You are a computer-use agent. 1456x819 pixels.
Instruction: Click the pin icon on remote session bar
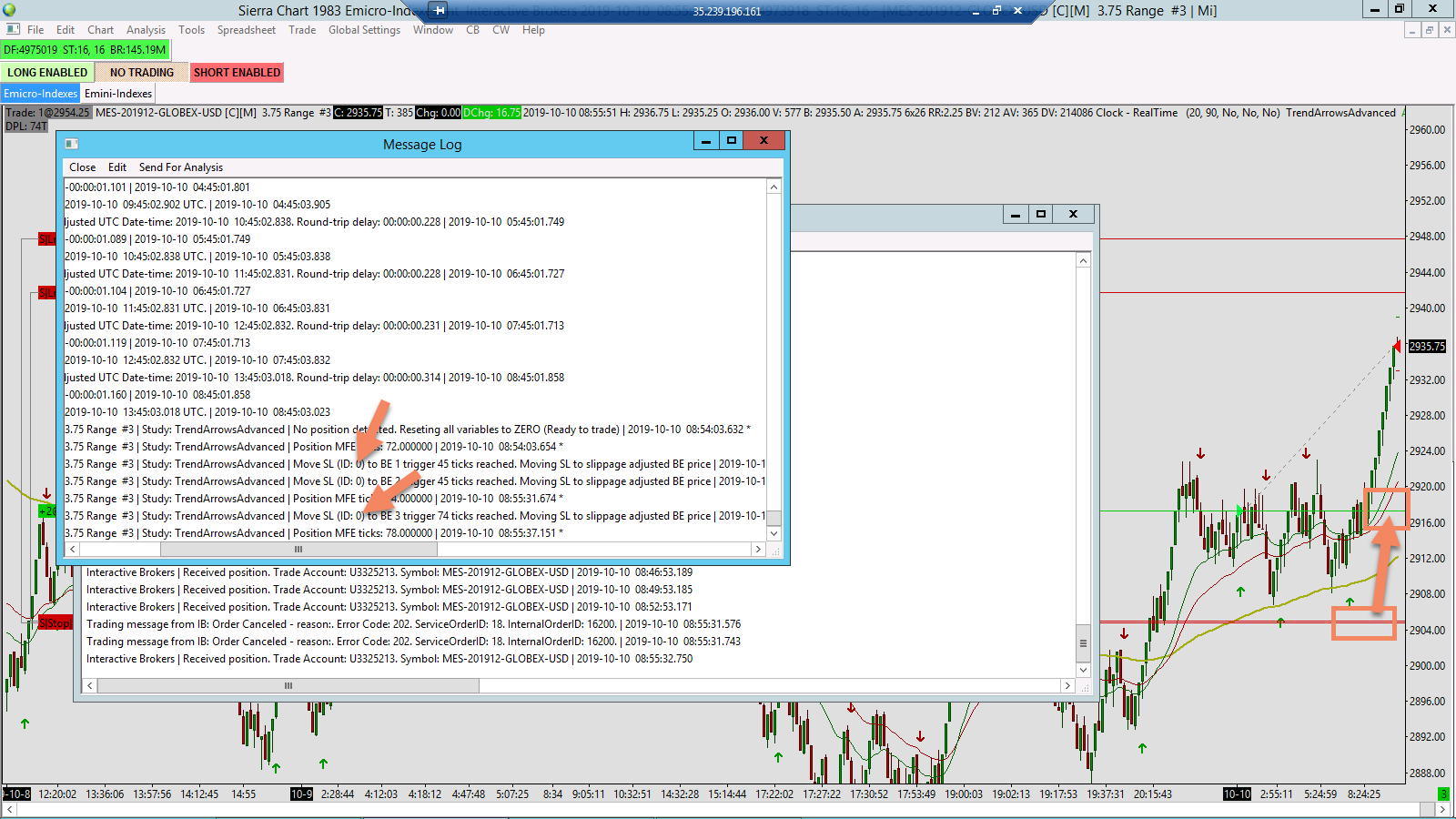tap(439, 11)
